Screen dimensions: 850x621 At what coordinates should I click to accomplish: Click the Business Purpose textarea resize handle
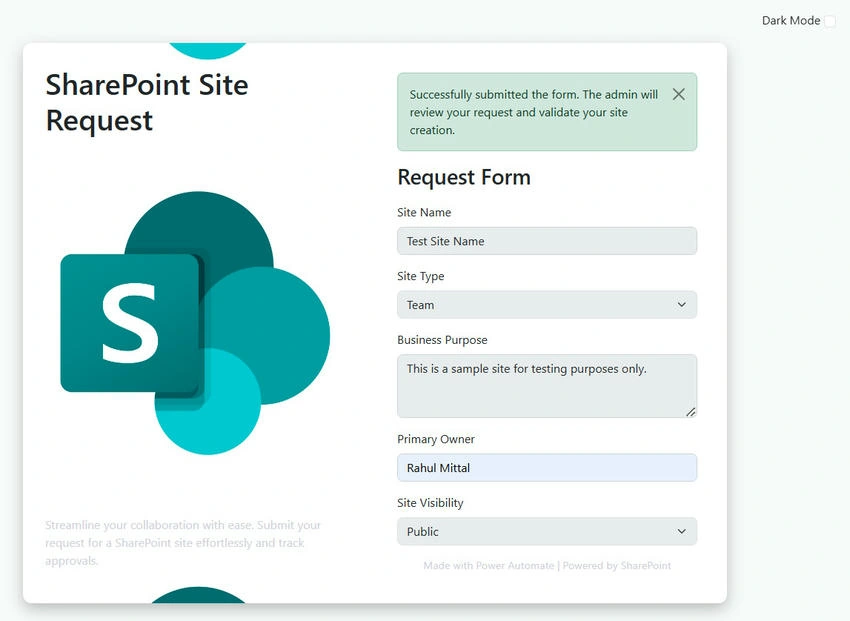pyautogui.click(x=690, y=412)
